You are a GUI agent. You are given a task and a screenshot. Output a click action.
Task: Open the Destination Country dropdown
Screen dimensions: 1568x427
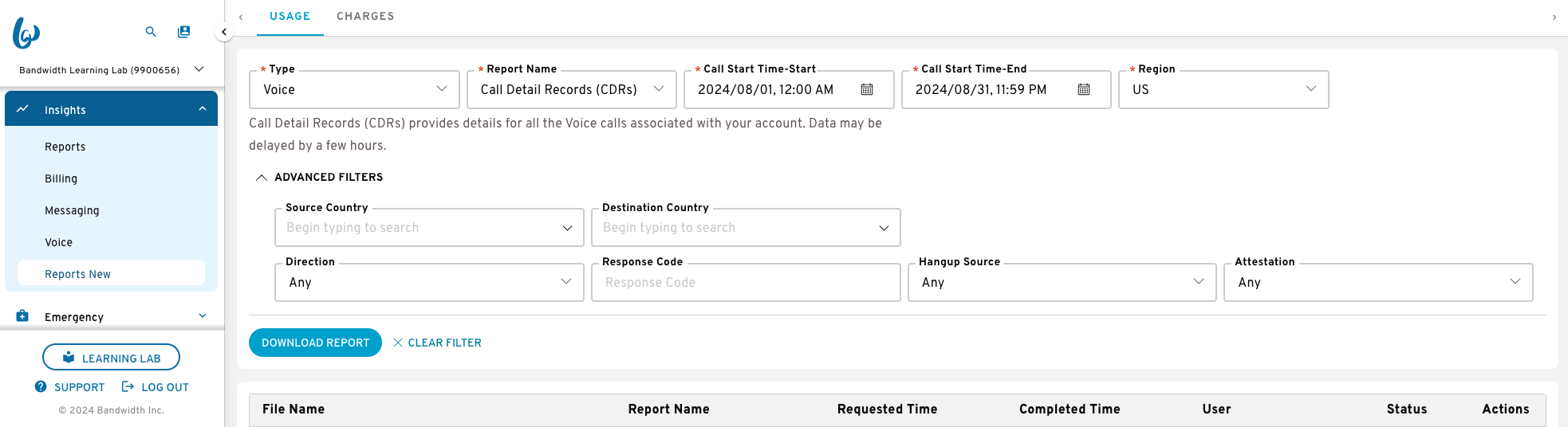tap(746, 228)
